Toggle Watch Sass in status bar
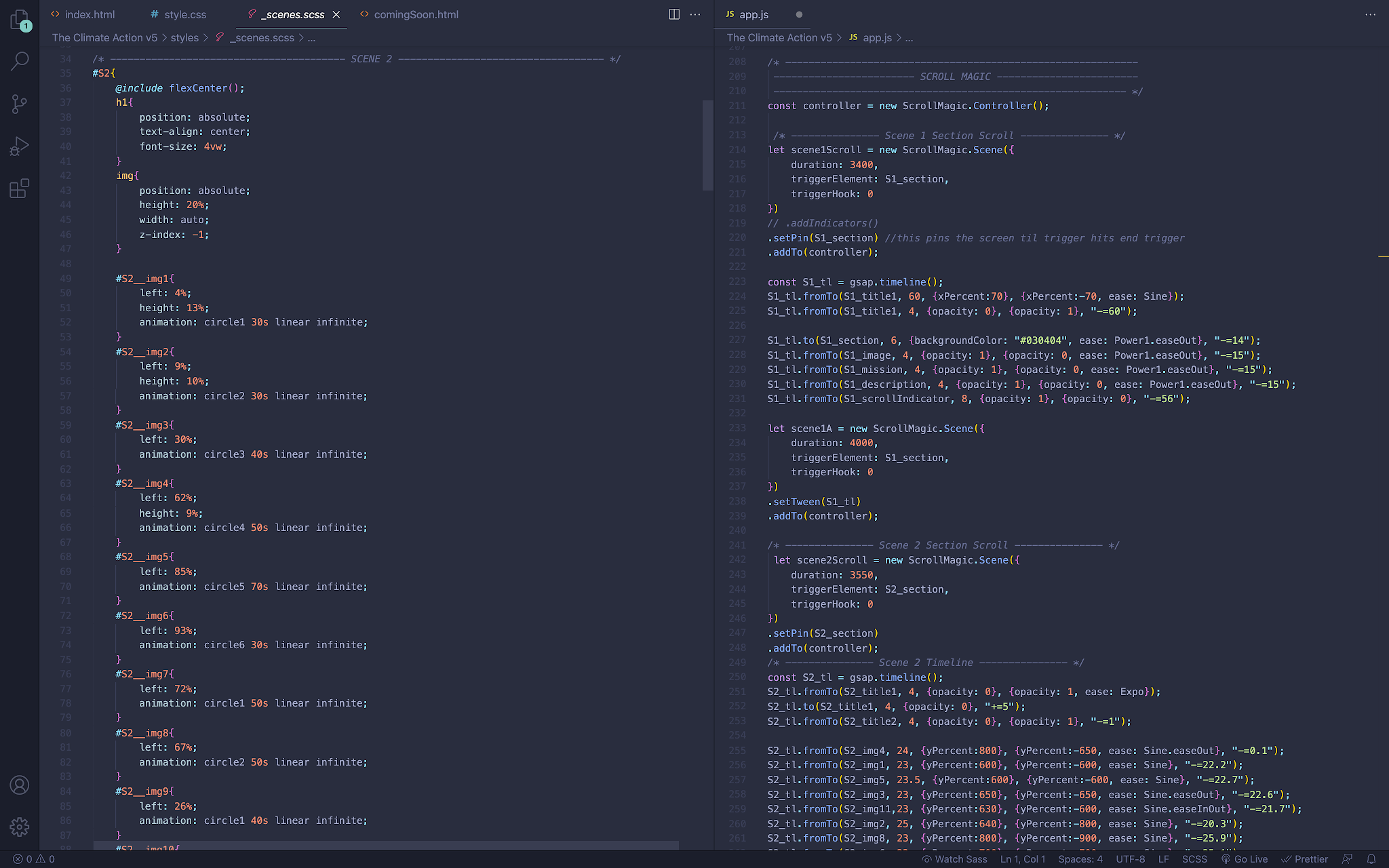The height and width of the screenshot is (868, 1389). [954, 859]
